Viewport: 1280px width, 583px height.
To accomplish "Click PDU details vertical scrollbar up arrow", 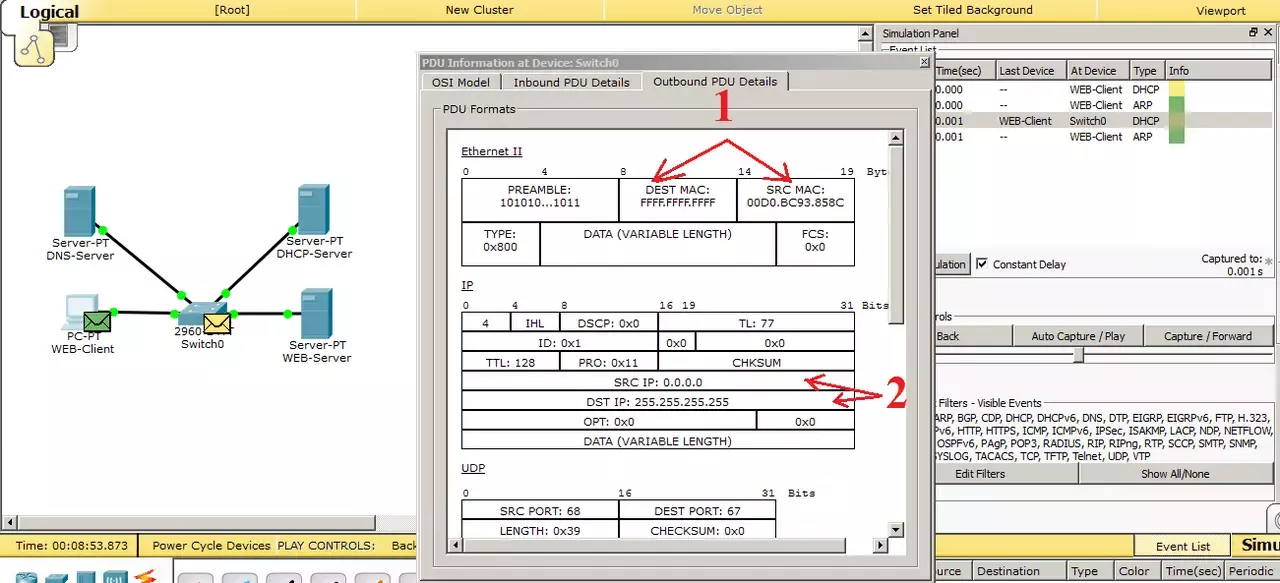I will click(896, 137).
